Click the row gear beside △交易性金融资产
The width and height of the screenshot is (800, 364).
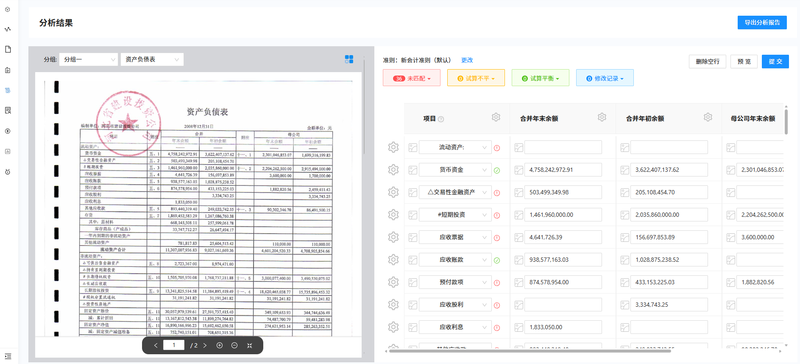393,192
